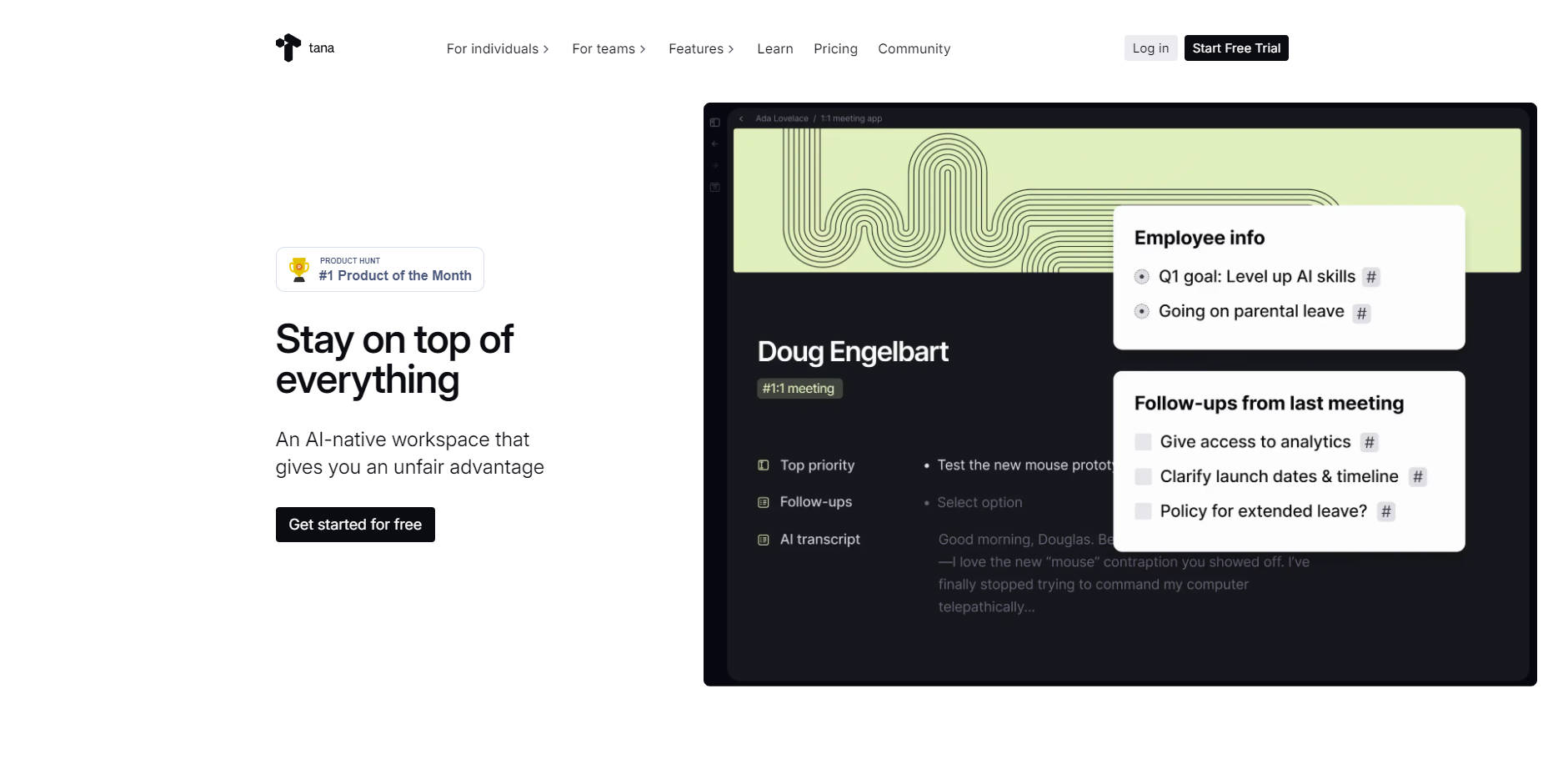Click the Follow-ups field icon
The image size is (1568, 769).
click(764, 502)
